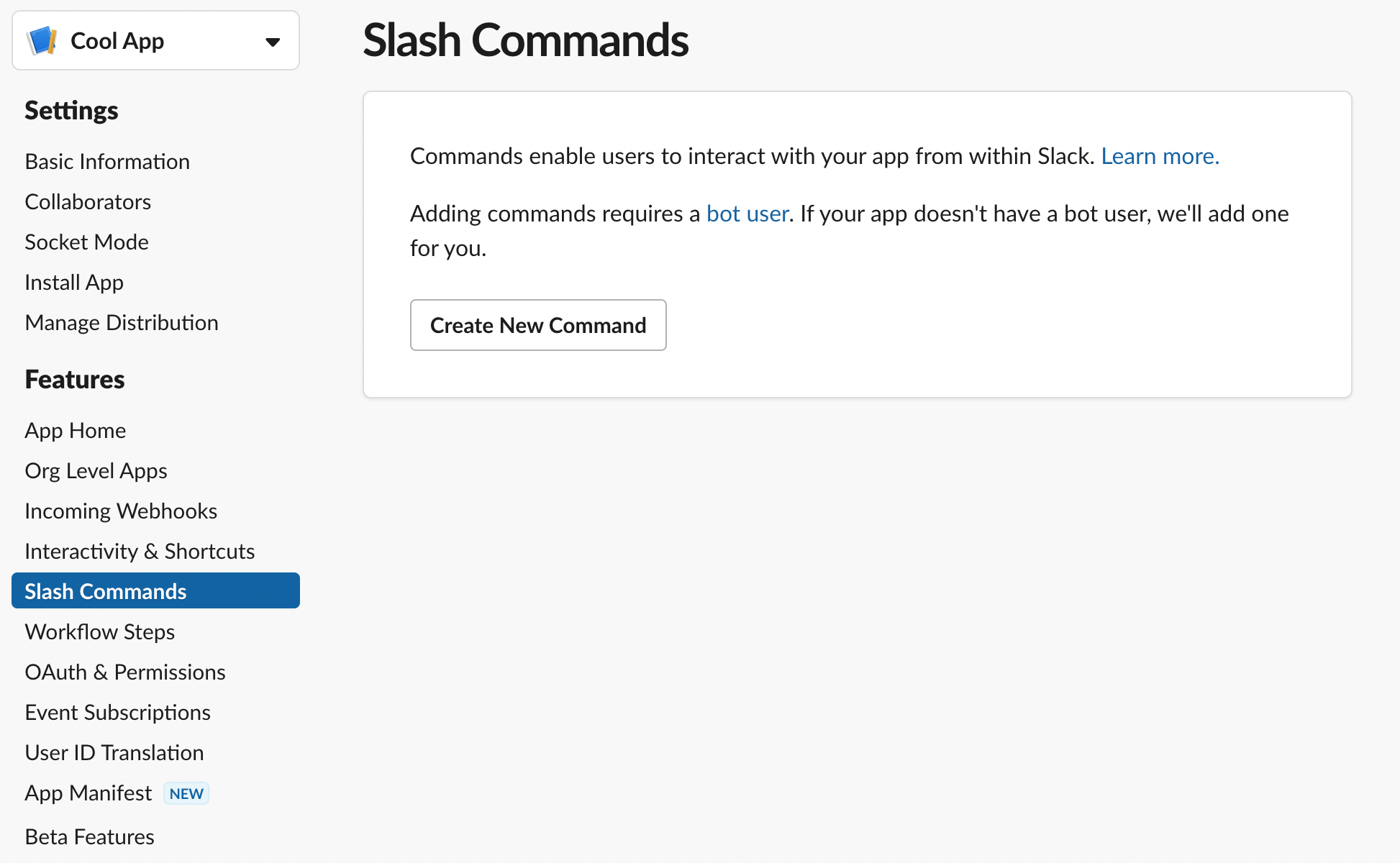Open Interactivity & Shortcuts section

[x=140, y=550]
